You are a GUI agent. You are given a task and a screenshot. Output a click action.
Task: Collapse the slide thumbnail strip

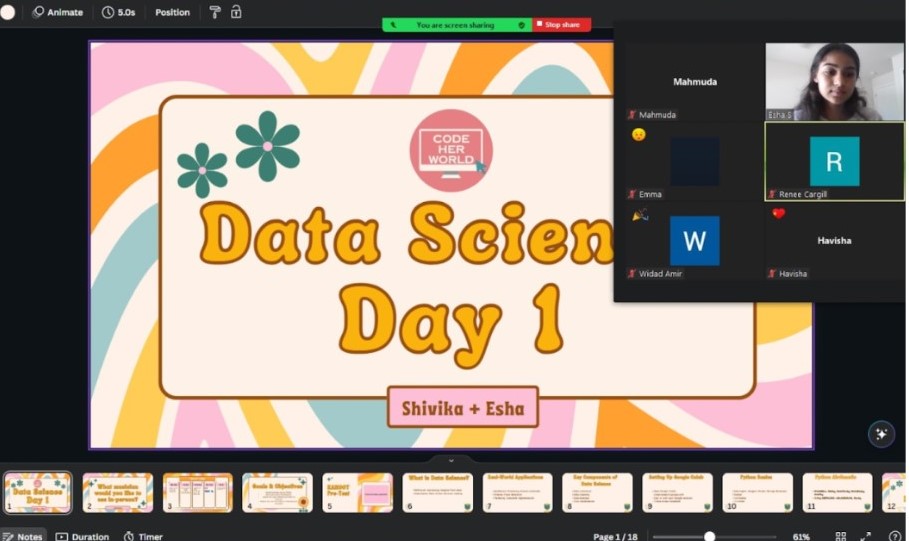click(451, 460)
